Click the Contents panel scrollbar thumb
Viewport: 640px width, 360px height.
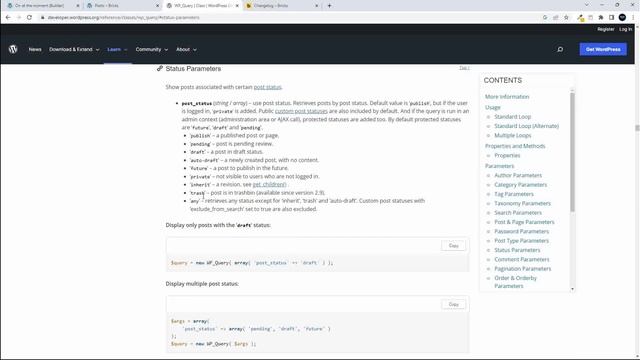[x=572, y=152]
